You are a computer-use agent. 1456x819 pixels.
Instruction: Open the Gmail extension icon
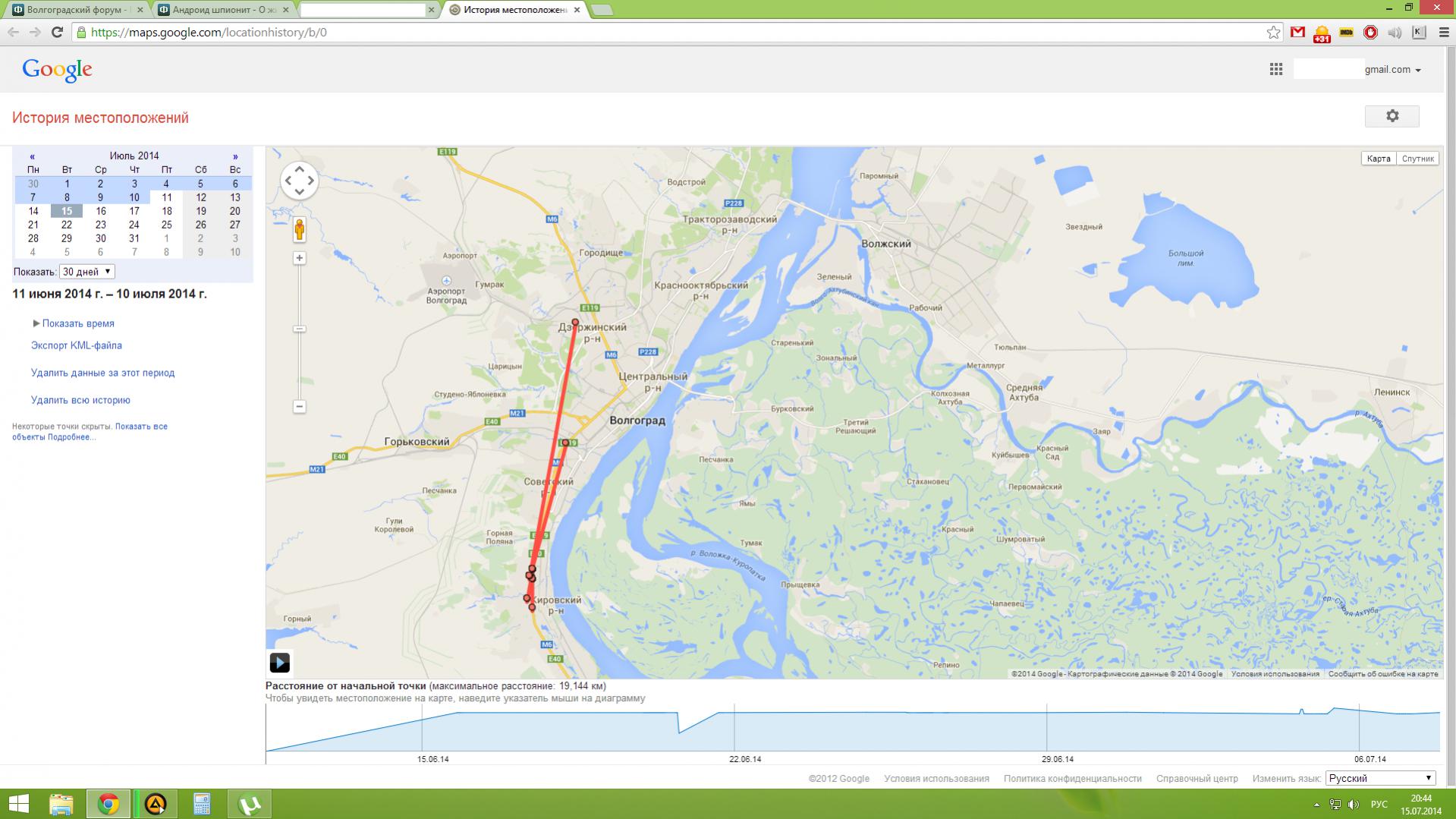1298,32
